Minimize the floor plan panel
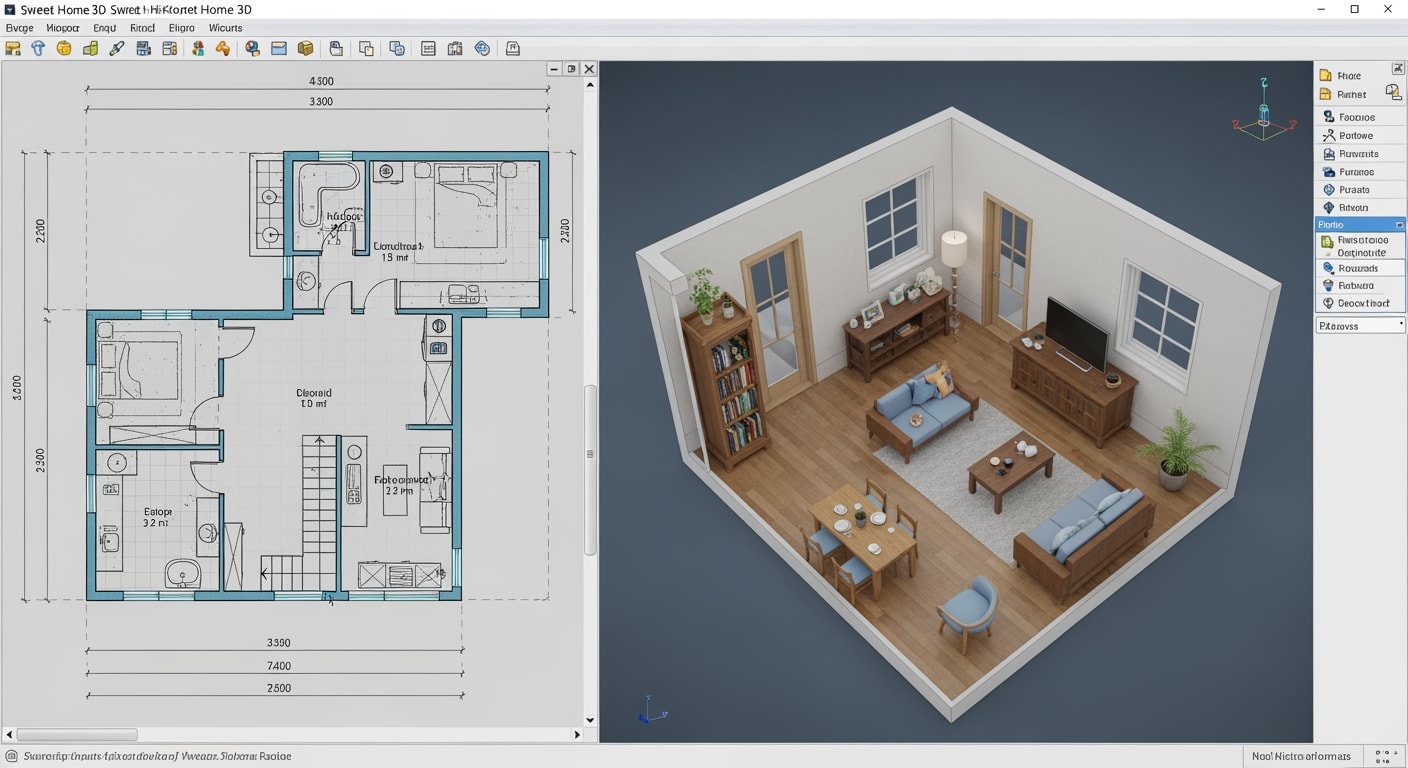Viewport: 1408px width, 768px height. click(x=555, y=69)
